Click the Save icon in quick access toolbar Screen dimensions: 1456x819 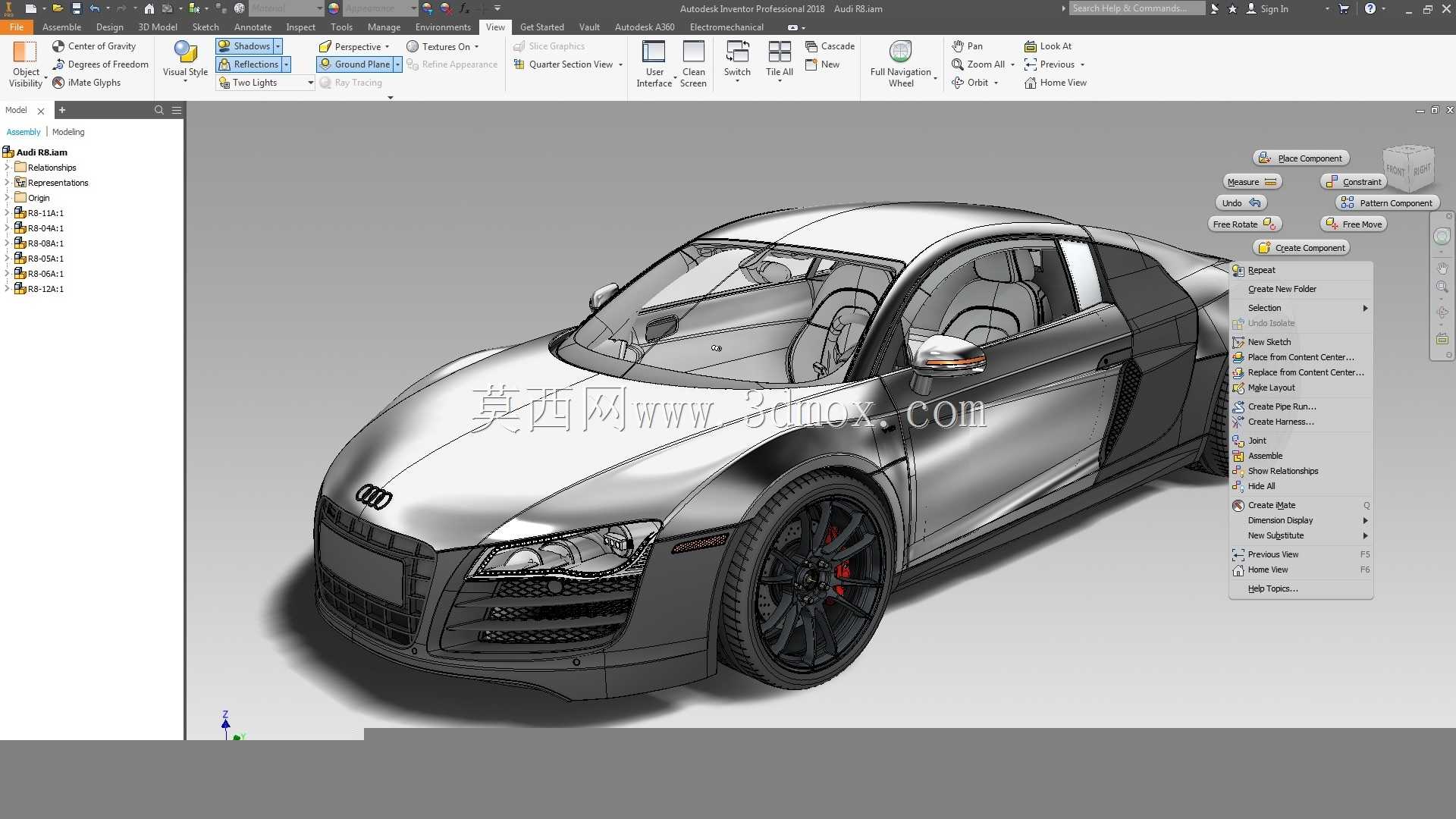[x=76, y=8]
